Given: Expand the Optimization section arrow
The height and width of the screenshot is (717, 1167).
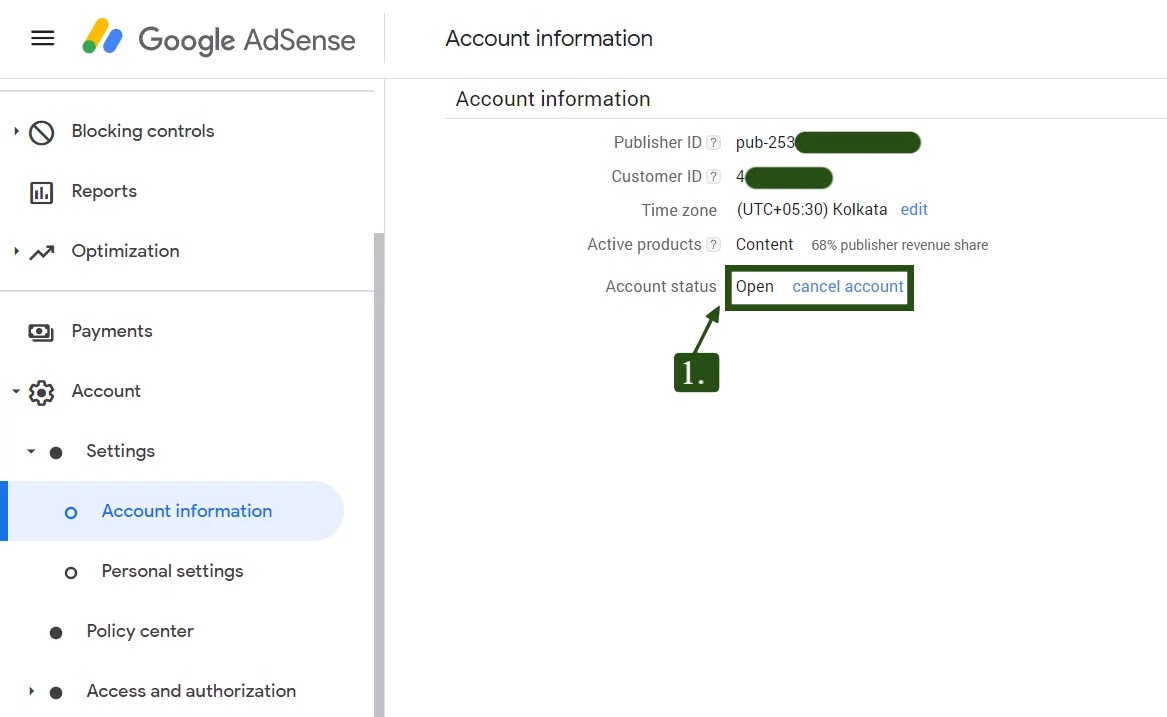Looking at the screenshot, I should click(16, 251).
